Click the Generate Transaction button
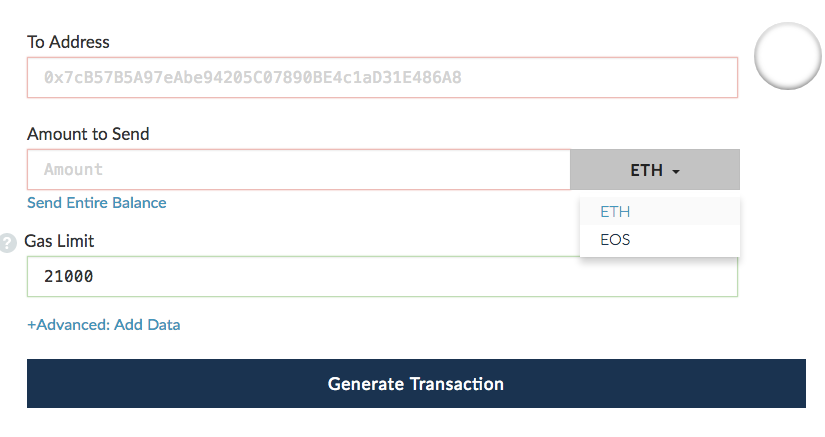Viewport: 825px width, 437px height. pos(416,384)
